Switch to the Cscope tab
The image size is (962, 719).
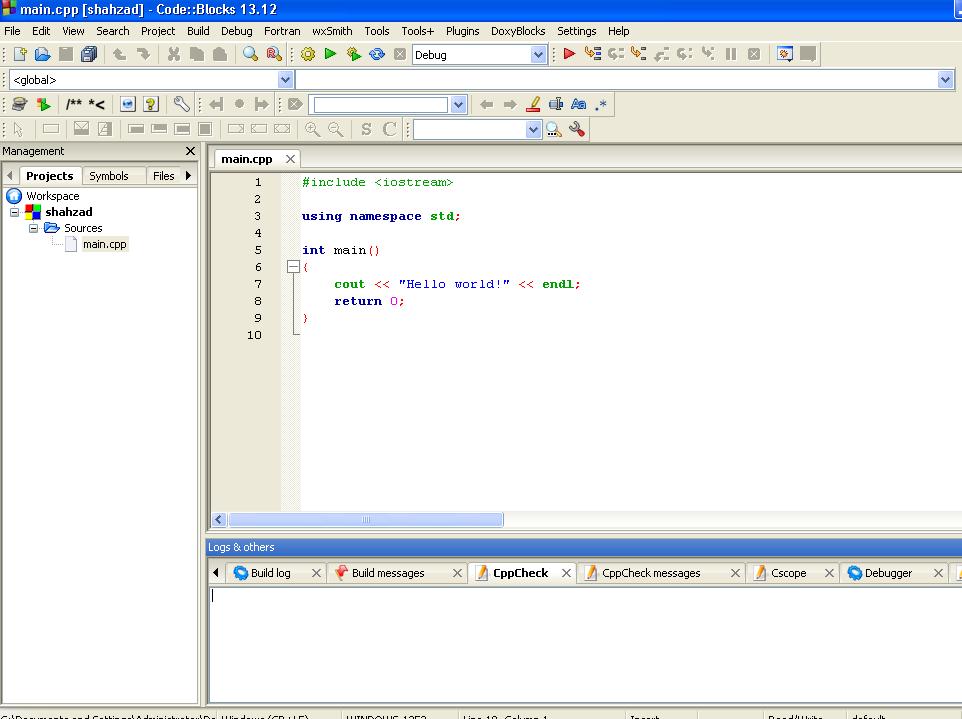click(x=788, y=573)
